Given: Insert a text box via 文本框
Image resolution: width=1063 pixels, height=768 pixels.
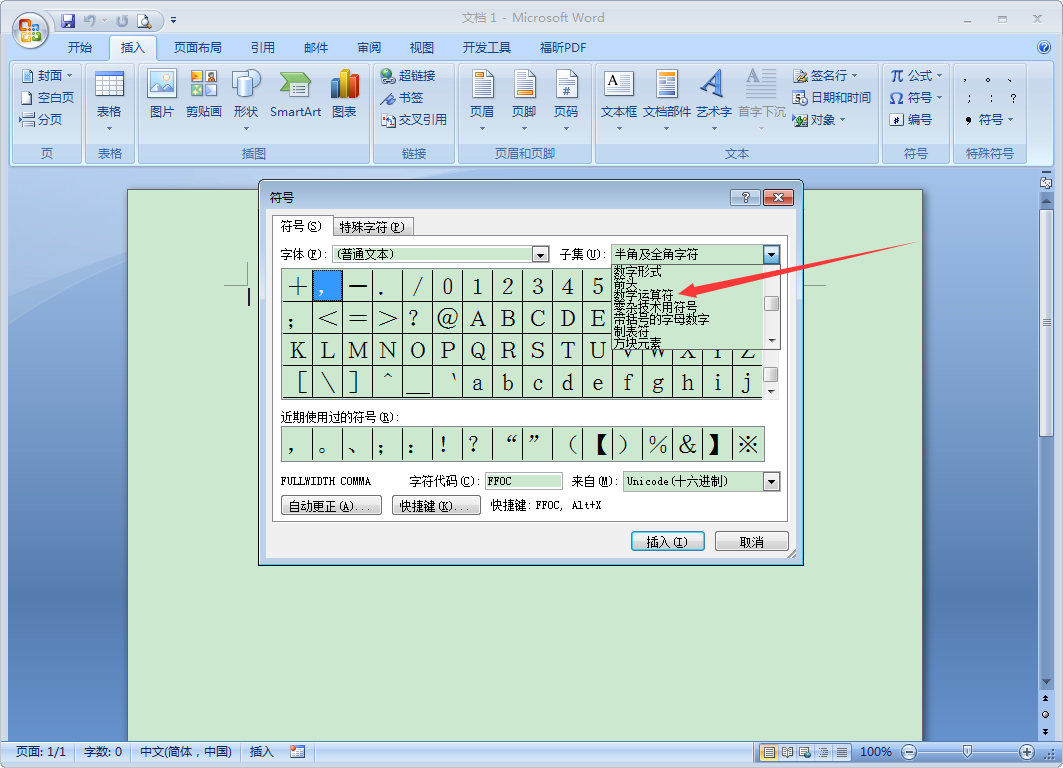Looking at the screenshot, I should 617,95.
